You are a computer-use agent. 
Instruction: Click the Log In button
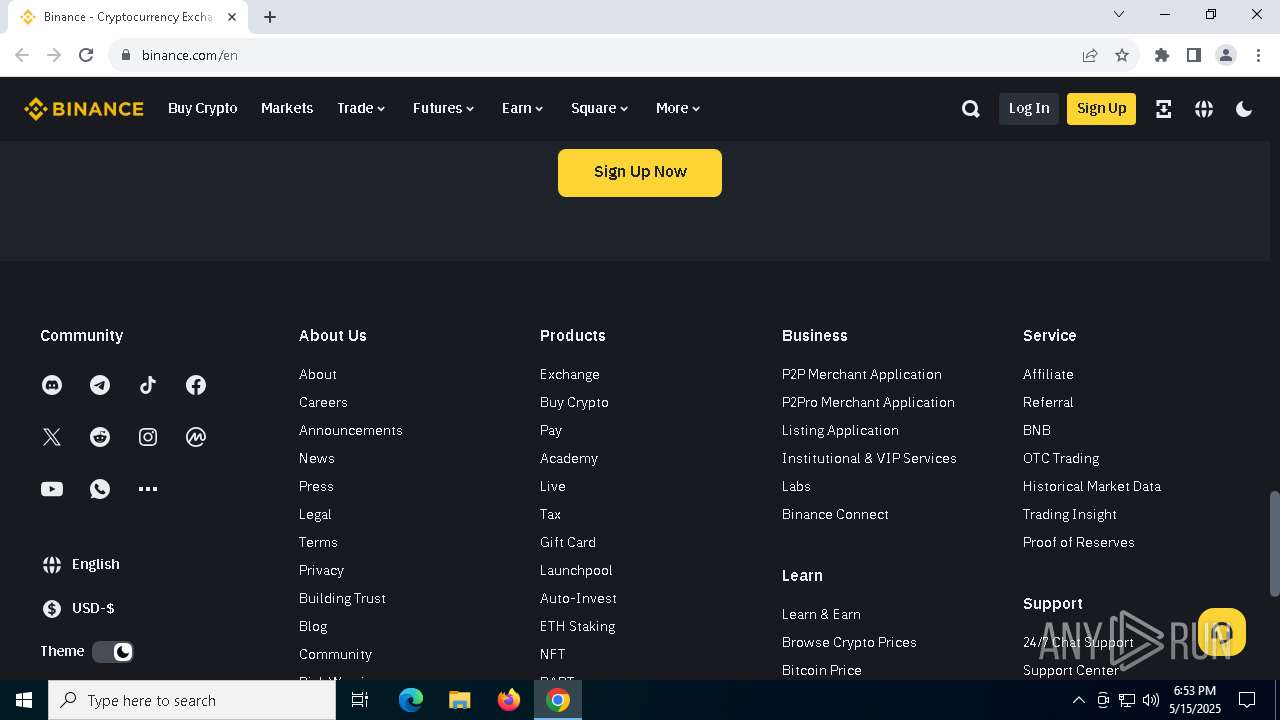[x=1029, y=108]
